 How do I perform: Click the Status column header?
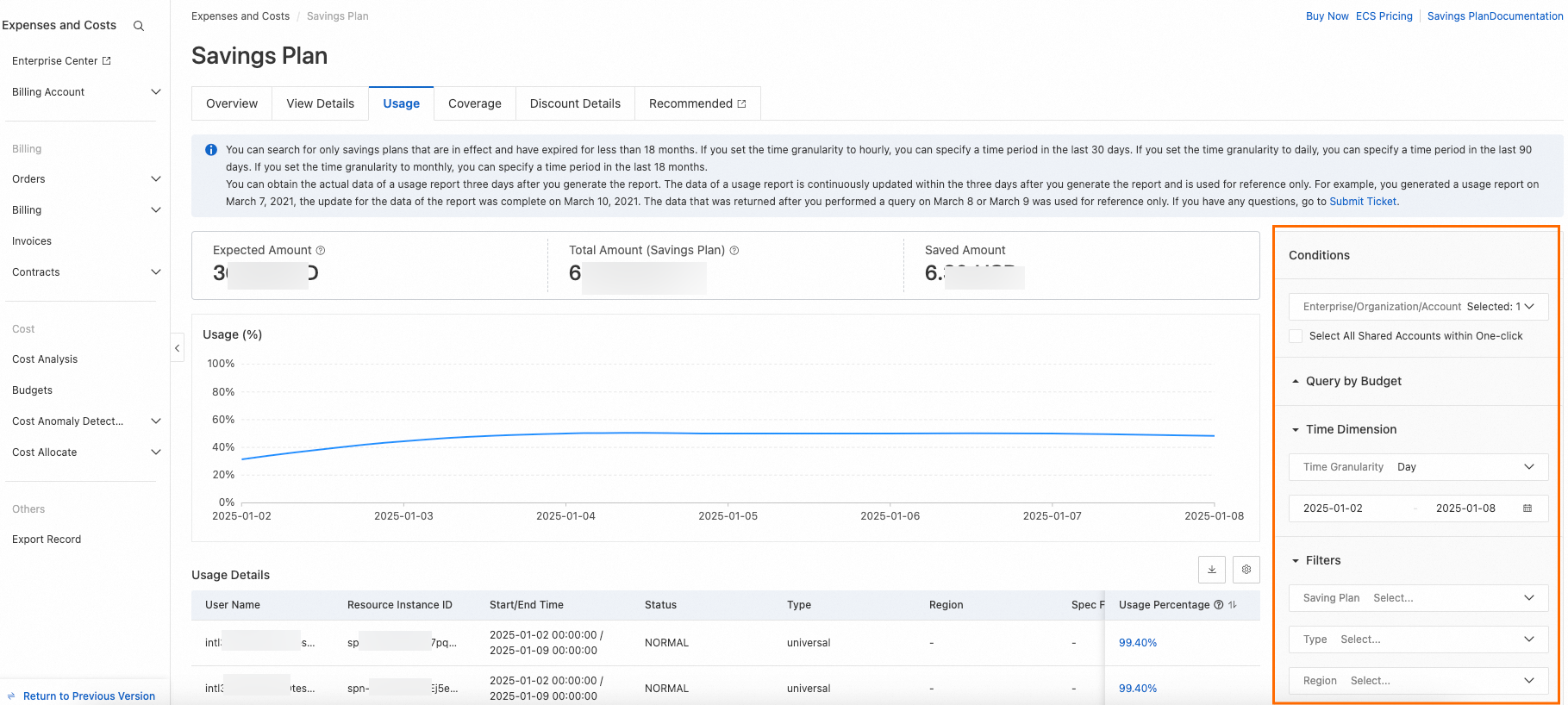pos(660,605)
